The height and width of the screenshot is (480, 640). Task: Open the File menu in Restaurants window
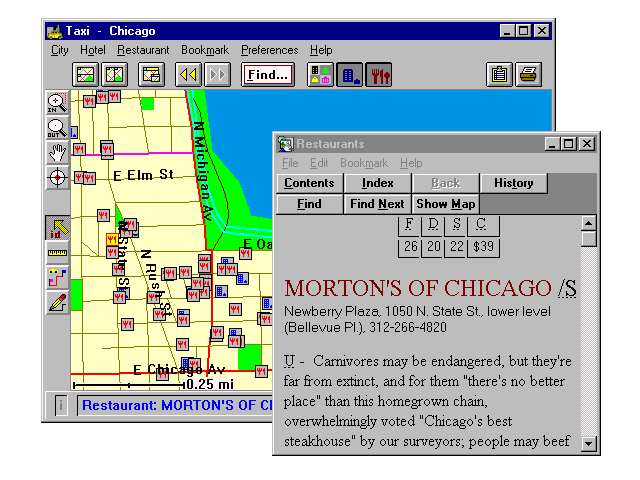tap(290, 163)
